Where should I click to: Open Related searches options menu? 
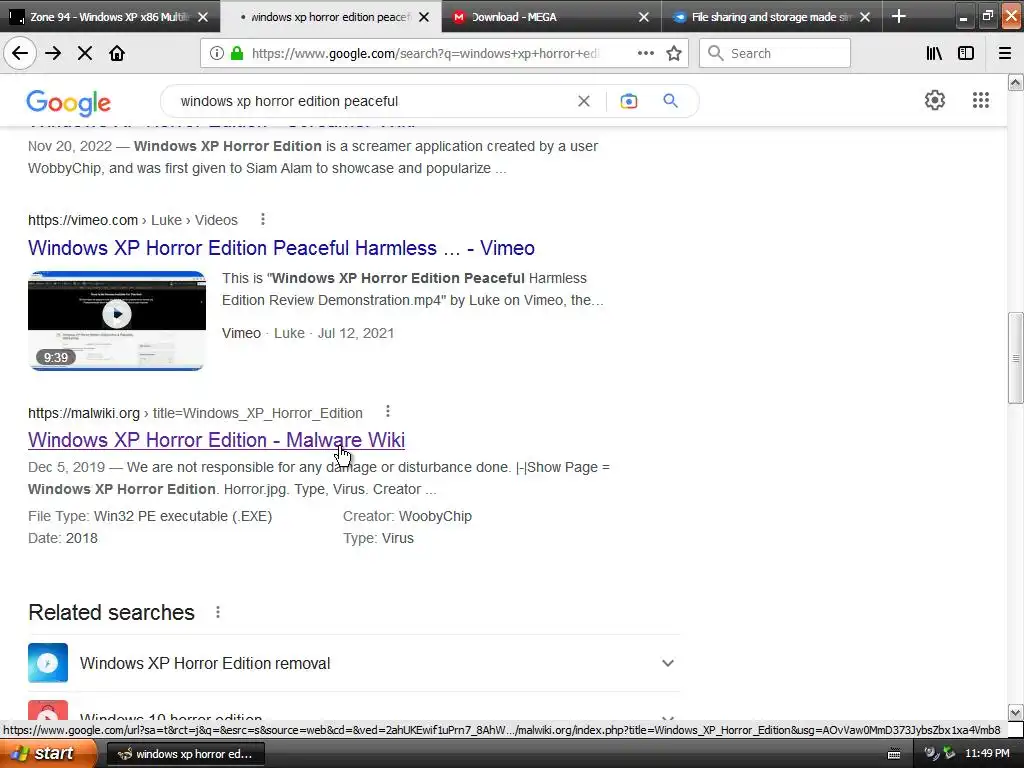pos(217,613)
